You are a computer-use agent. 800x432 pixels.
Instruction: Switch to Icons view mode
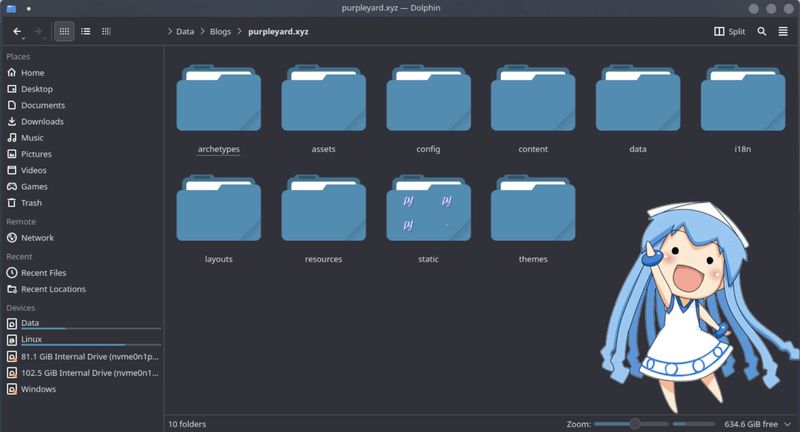click(64, 32)
